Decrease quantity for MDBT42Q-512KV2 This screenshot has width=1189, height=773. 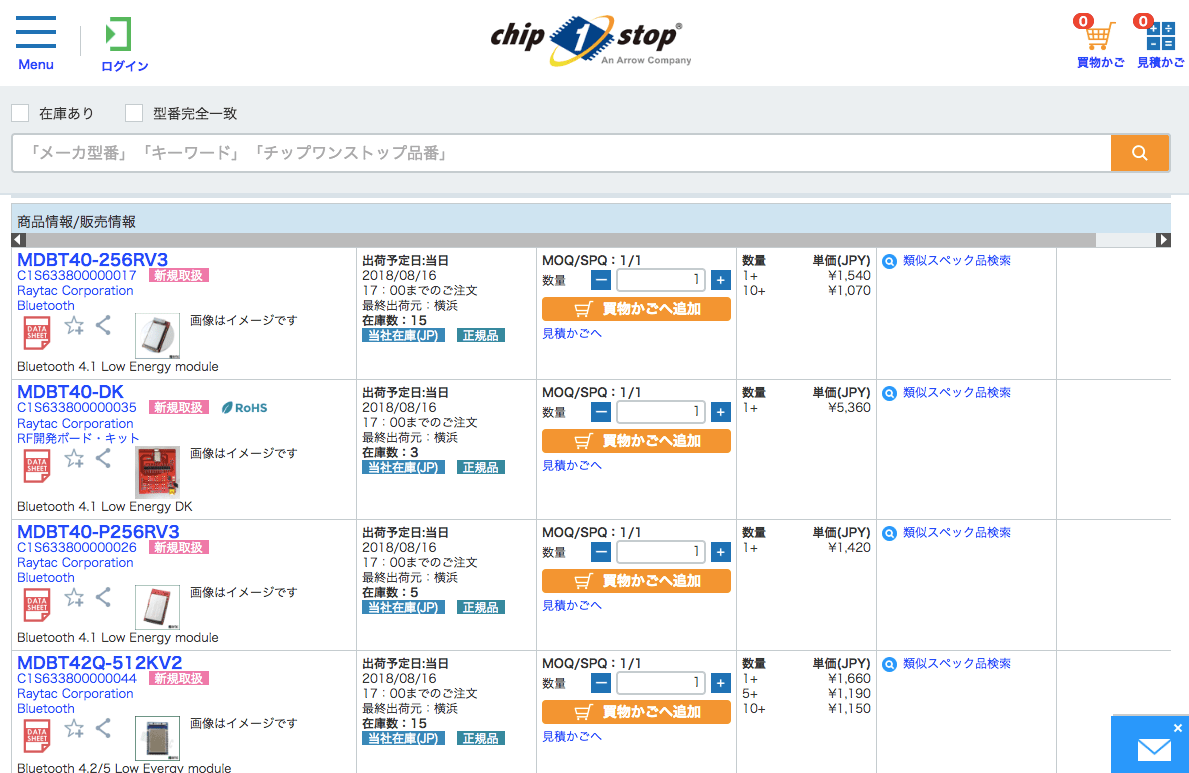tap(601, 683)
